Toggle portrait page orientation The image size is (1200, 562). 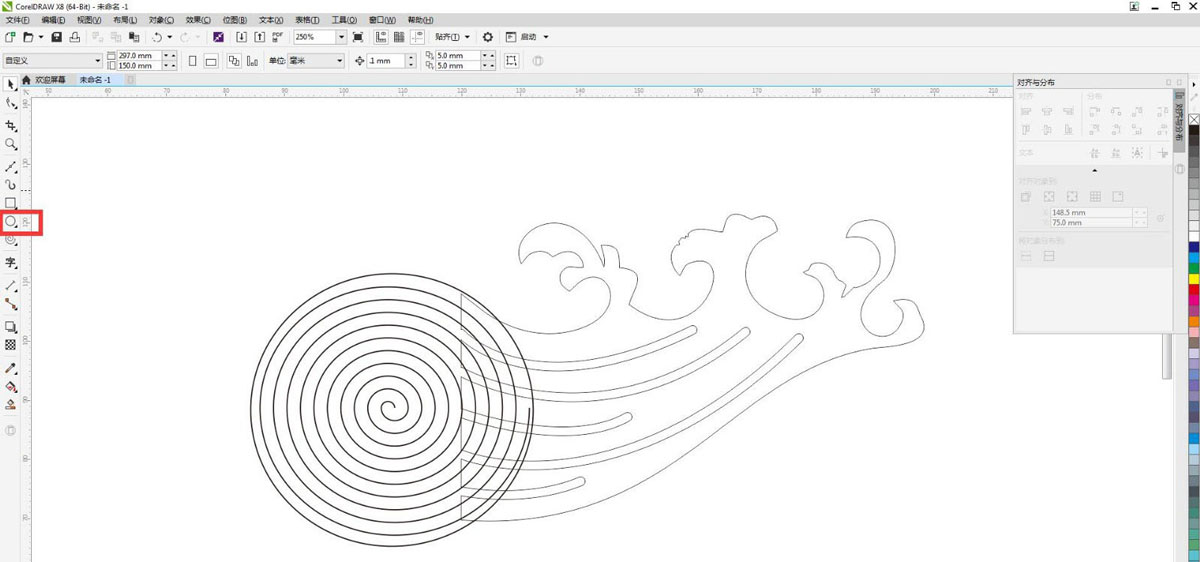pos(193,61)
